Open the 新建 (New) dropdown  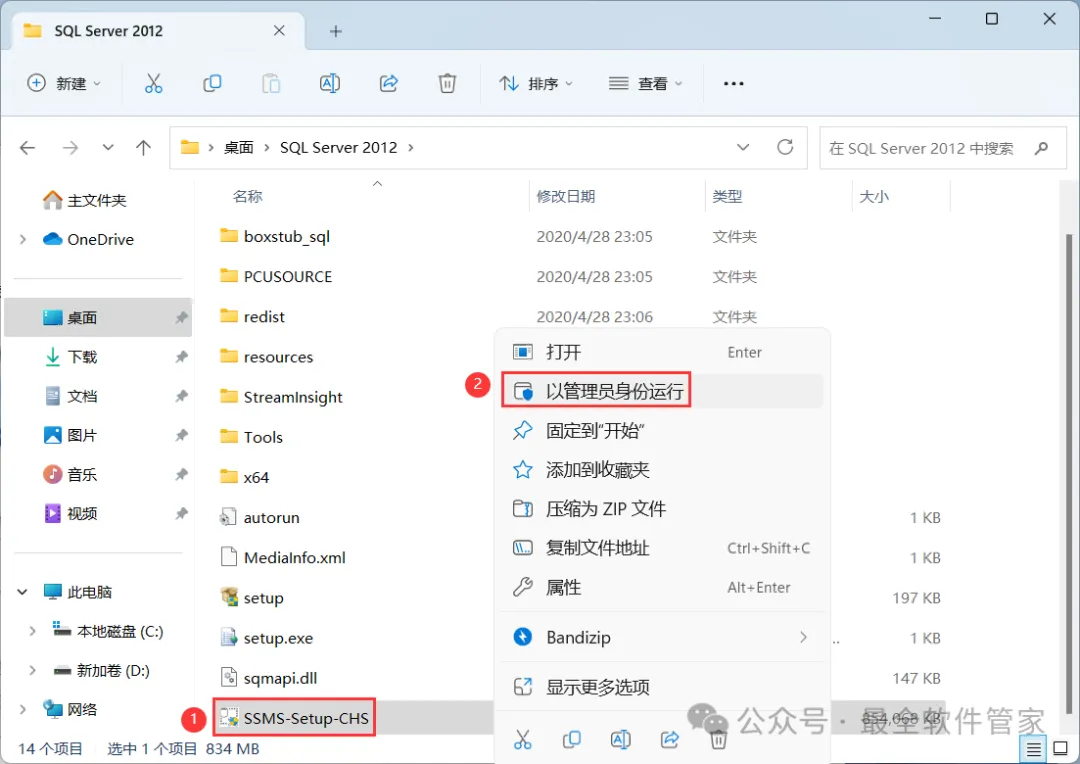[63, 83]
